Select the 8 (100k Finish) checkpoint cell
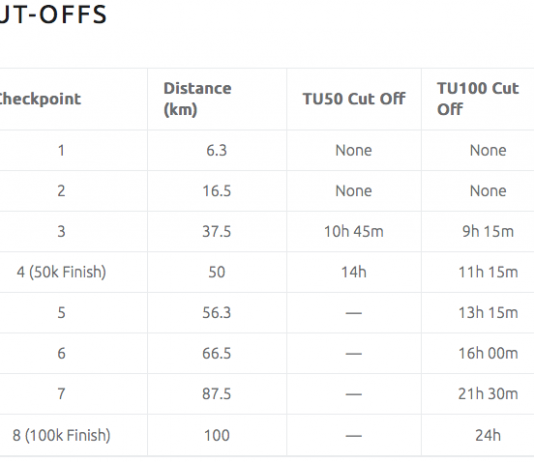This screenshot has width=534, height=462. [61, 435]
